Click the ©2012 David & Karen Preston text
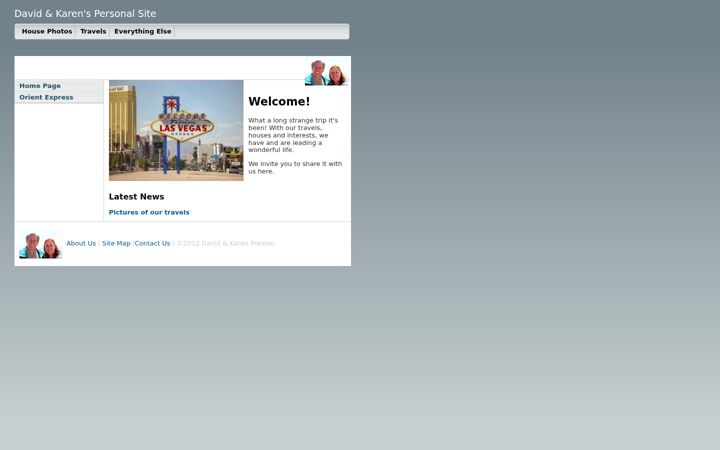Viewport: 720px width, 450px height. [x=226, y=243]
